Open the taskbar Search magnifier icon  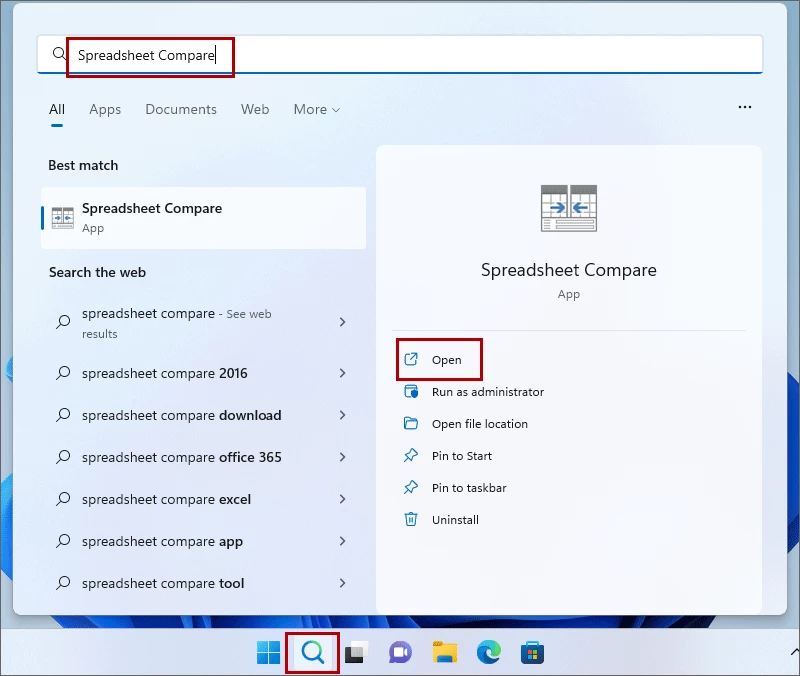[x=312, y=652]
